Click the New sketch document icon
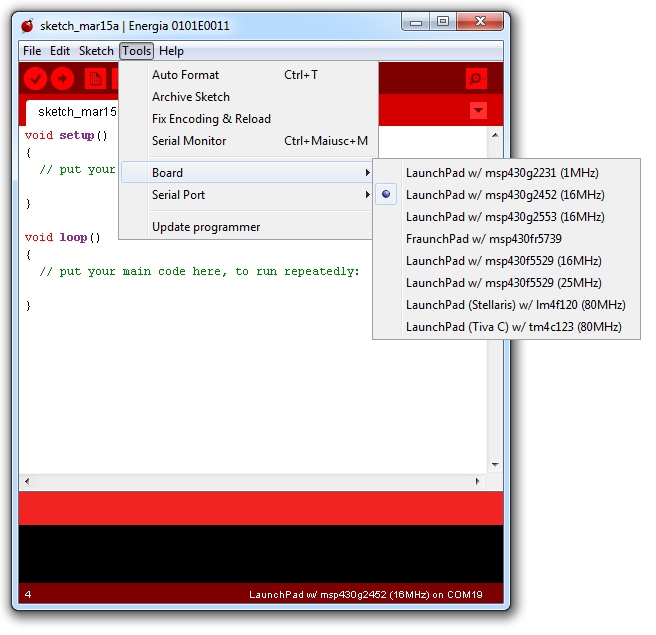Viewport: 656px width, 635px height. point(95,79)
